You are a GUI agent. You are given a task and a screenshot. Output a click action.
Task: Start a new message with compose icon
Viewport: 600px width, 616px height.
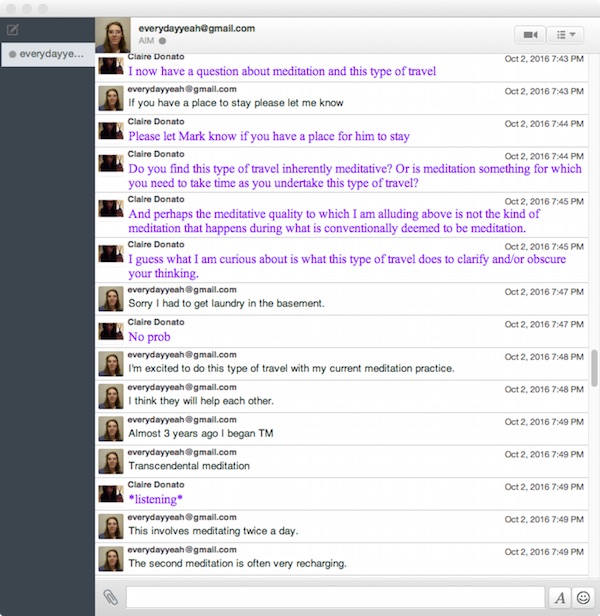pyautogui.click(x=13, y=29)
